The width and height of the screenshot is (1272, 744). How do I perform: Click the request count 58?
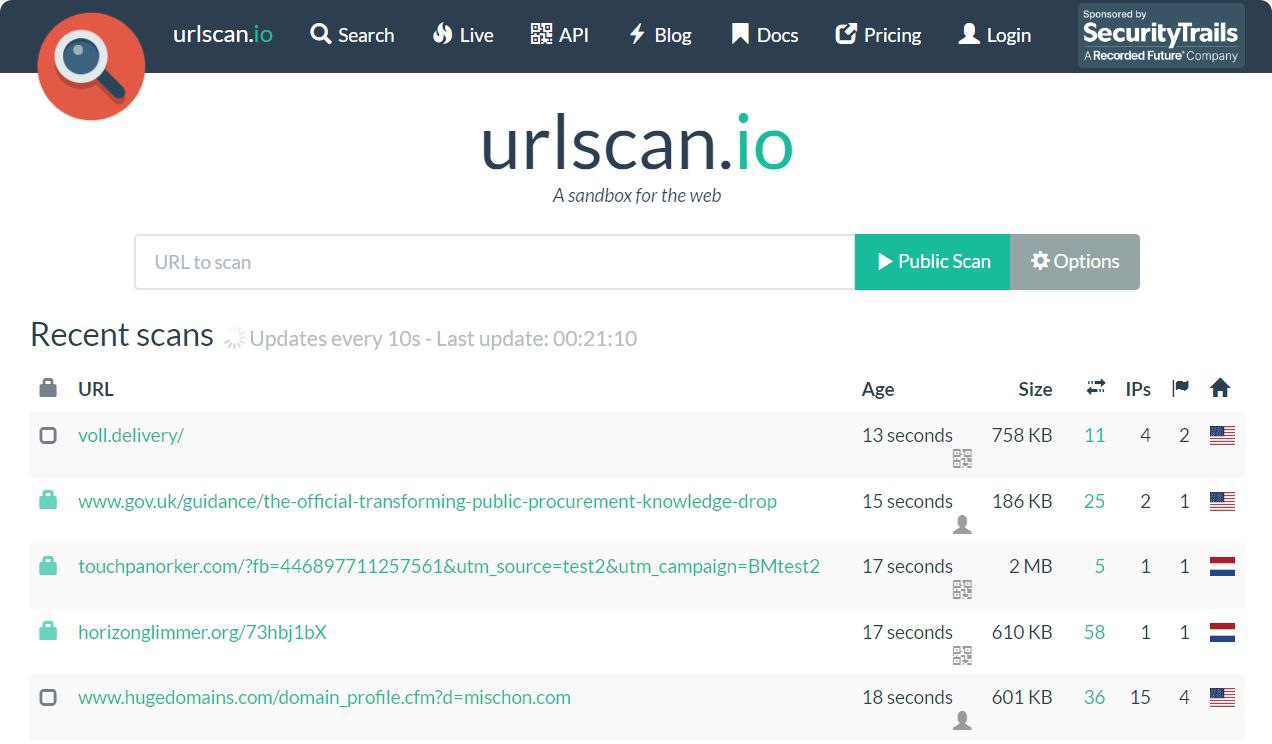tap(1095, 632)
